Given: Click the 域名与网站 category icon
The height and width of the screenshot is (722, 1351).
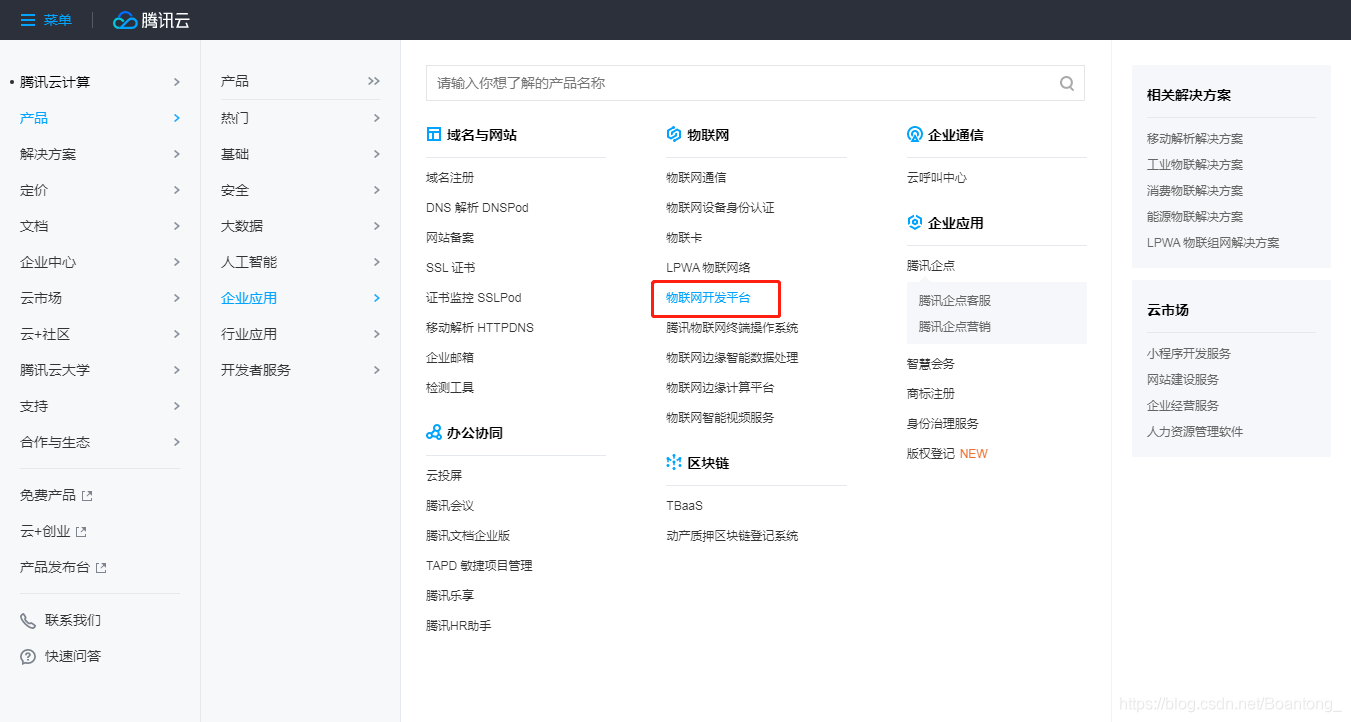Looking at the screenshot, I should [433, 135].
